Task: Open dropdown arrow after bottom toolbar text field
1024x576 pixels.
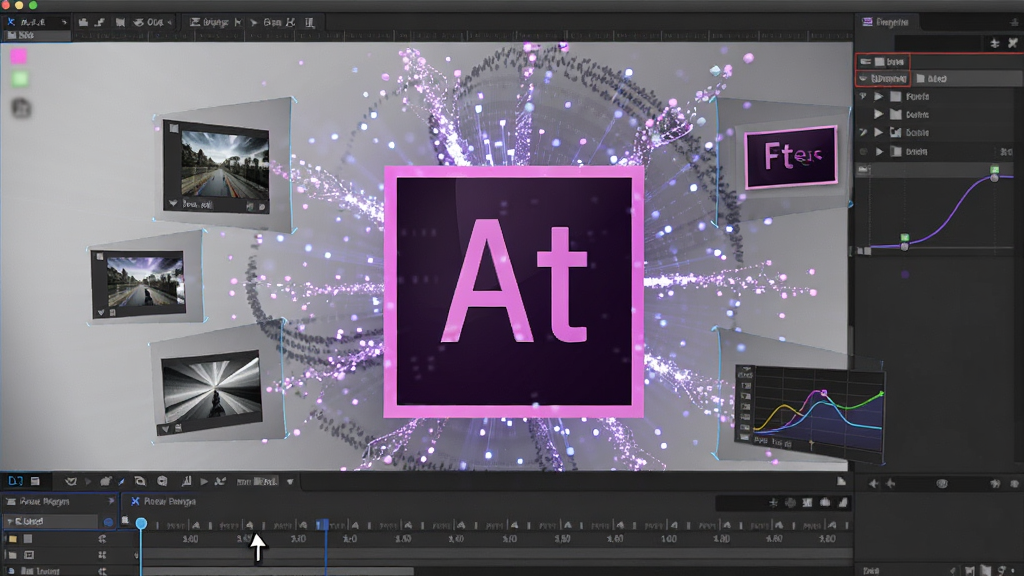Action: tap(289, 482)
